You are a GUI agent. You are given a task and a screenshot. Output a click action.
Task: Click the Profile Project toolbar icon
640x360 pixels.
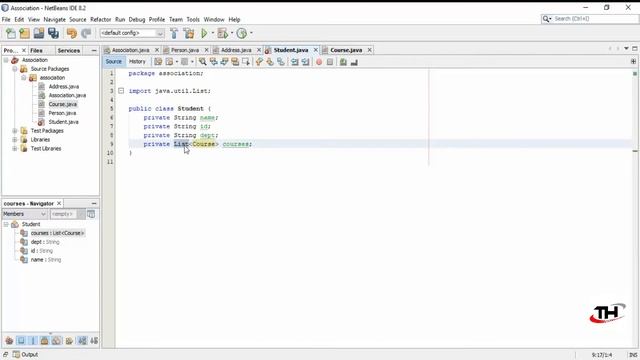(x=242, y=33)
